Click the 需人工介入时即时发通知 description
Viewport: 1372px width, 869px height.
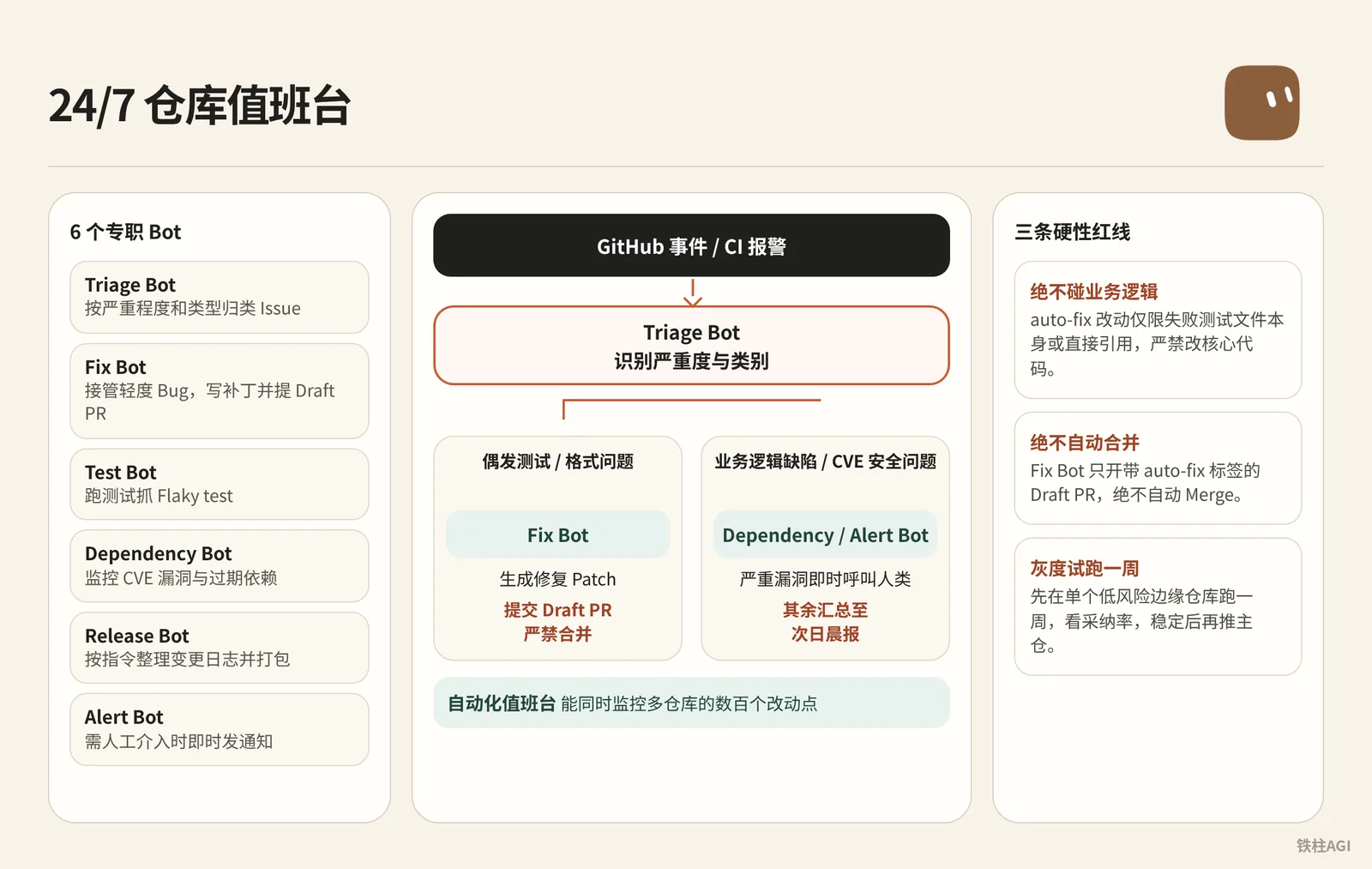(x=178, y=741)
